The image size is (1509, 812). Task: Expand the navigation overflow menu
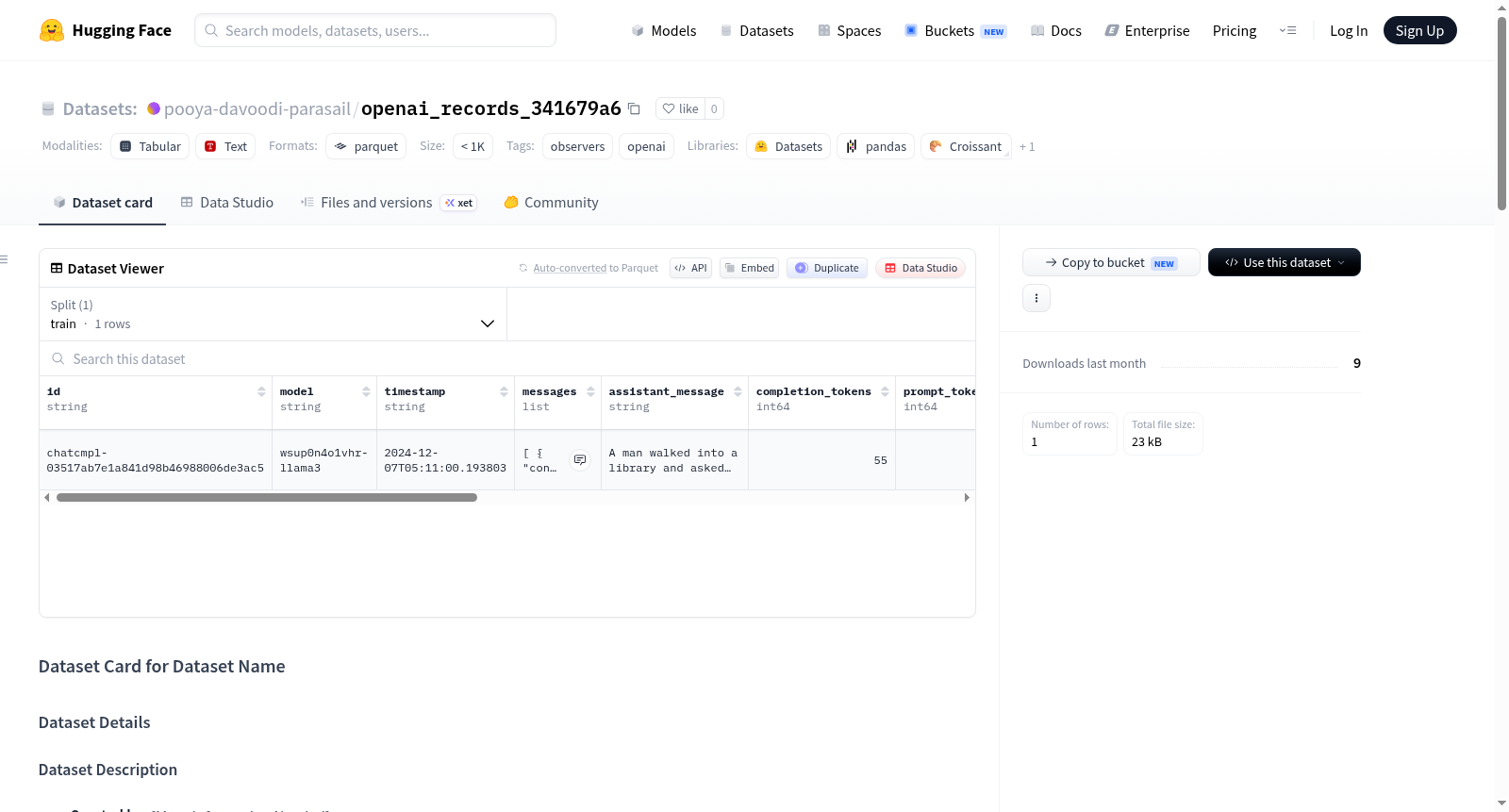coord(1287,30)
